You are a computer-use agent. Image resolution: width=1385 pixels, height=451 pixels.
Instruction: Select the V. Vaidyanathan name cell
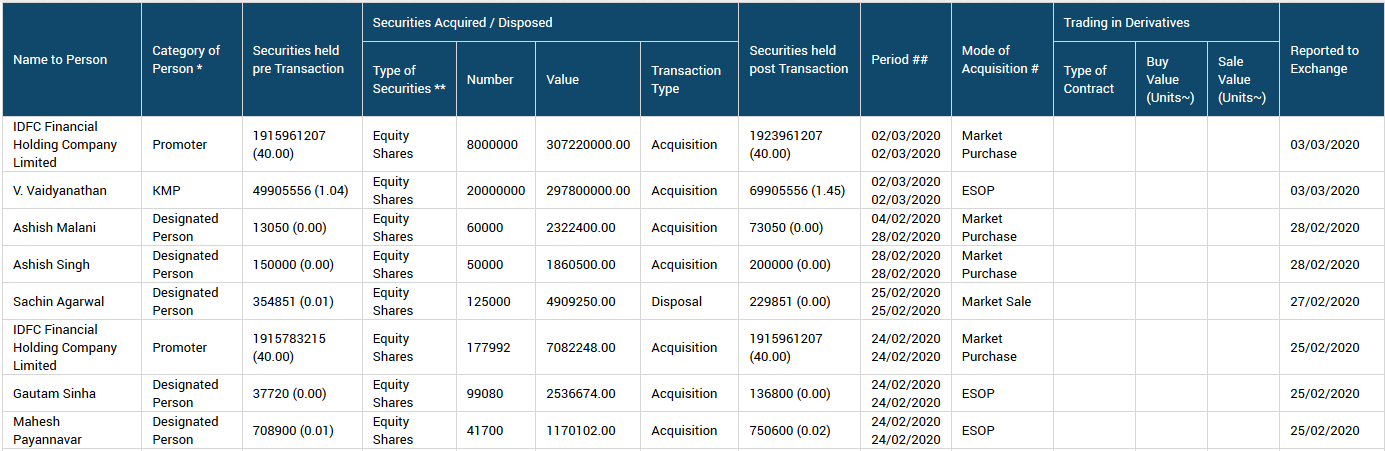[x=60, y=191]
